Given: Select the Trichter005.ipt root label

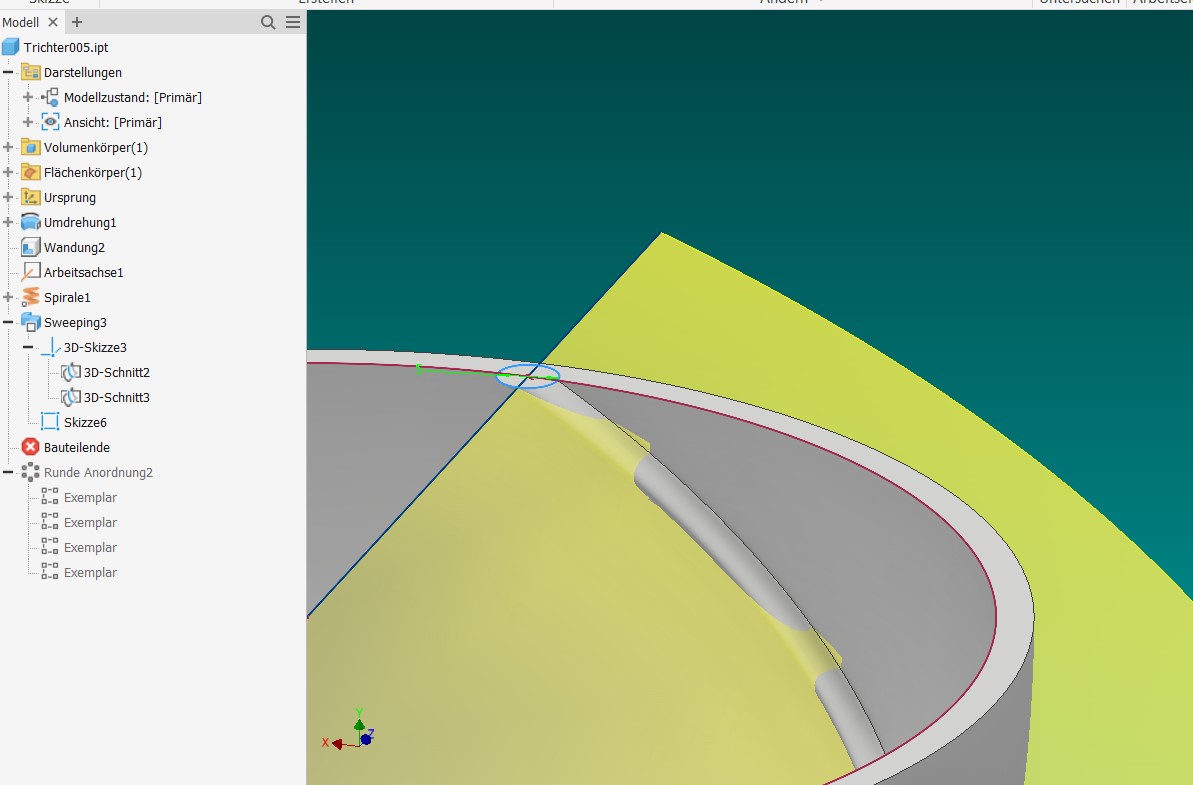Looking at the screenshot, I should (x=66, y=47).
